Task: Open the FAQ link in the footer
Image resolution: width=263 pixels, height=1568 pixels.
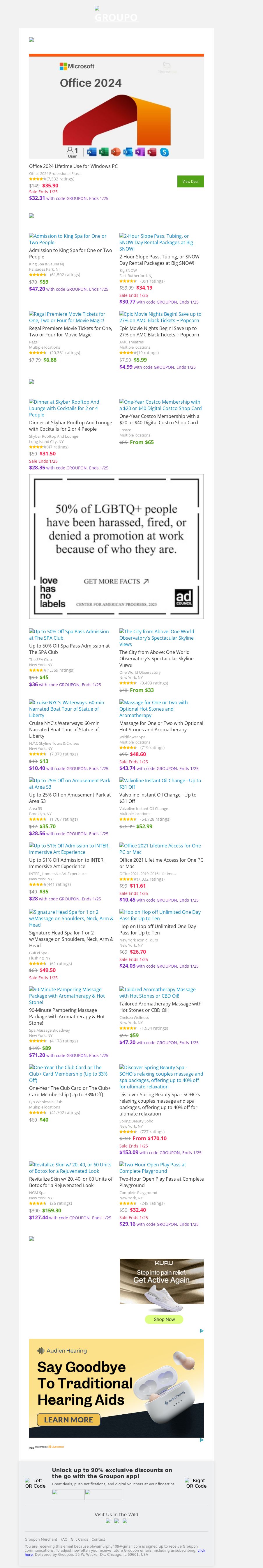Action: point(64,1539)
